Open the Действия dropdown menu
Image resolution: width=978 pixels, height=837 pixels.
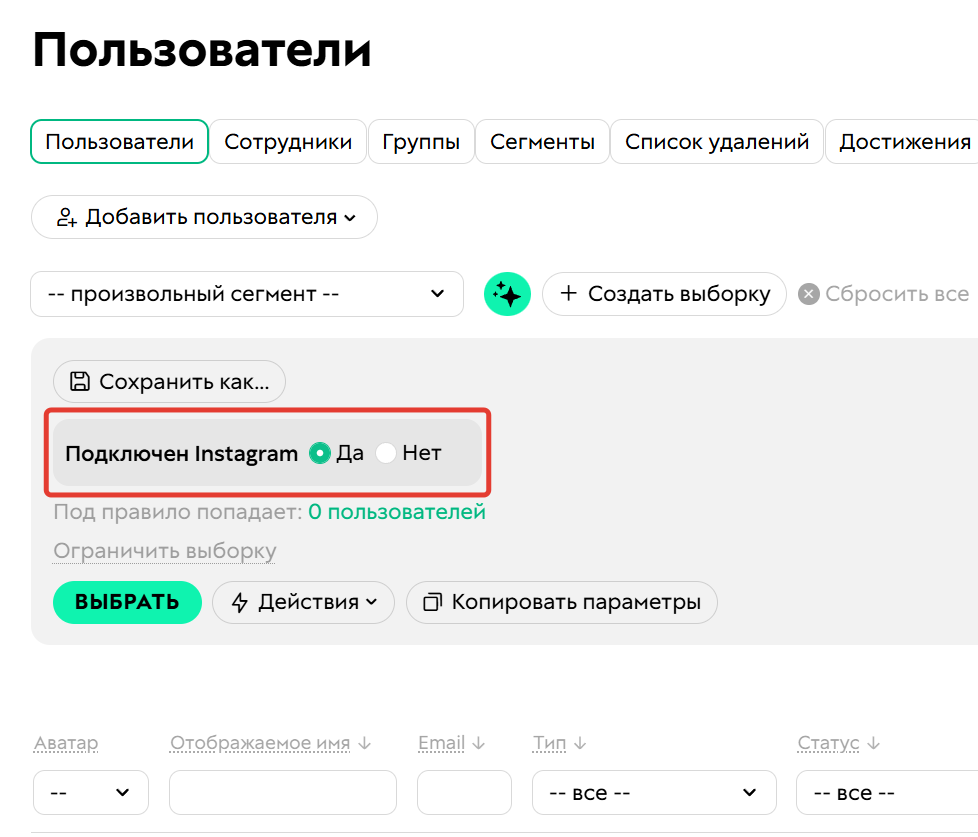tap(303, 602)
